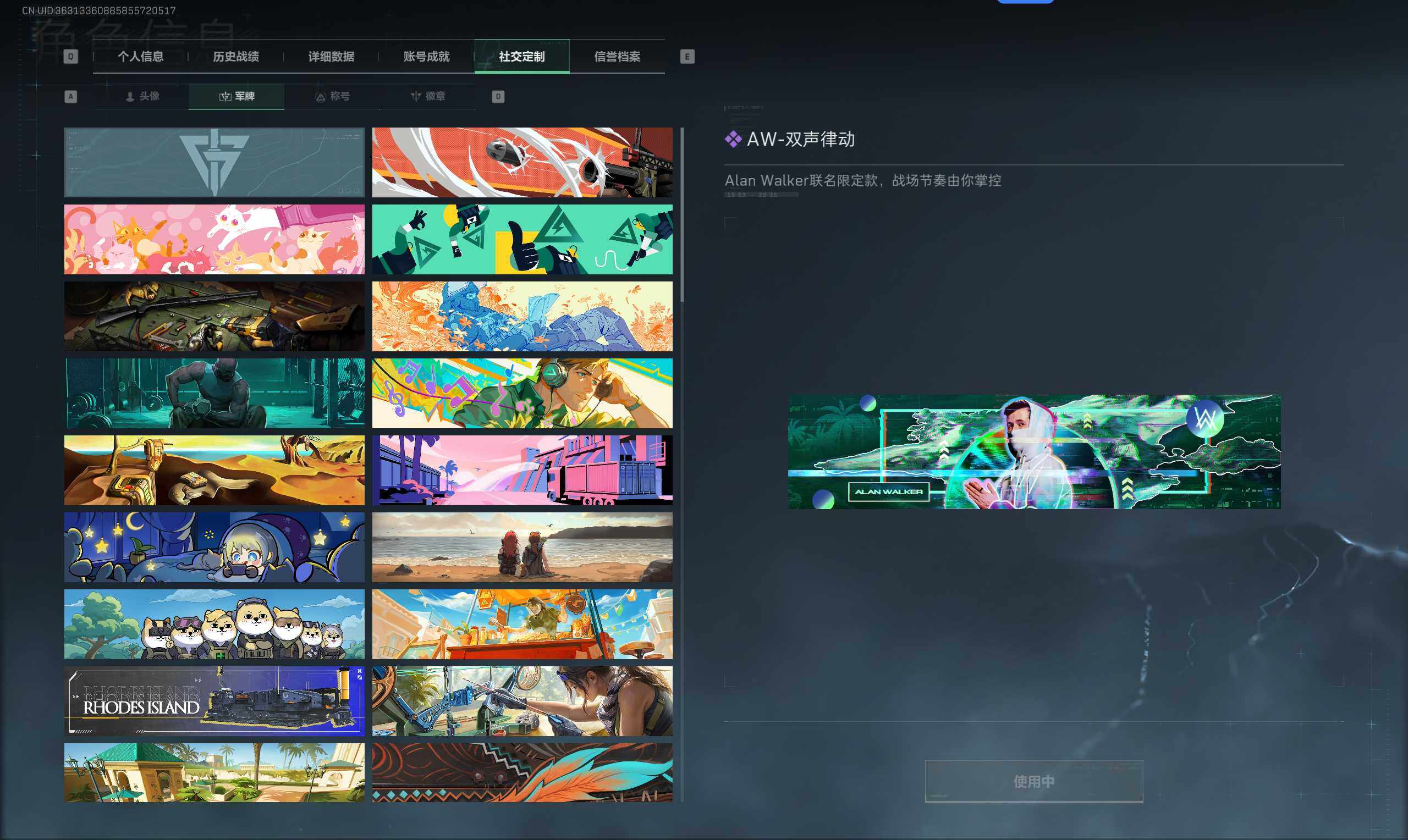This screenshot has width=1408, height=840.
Task: Click the D sub-tab navigation icon
Action: tap(498, 96)
